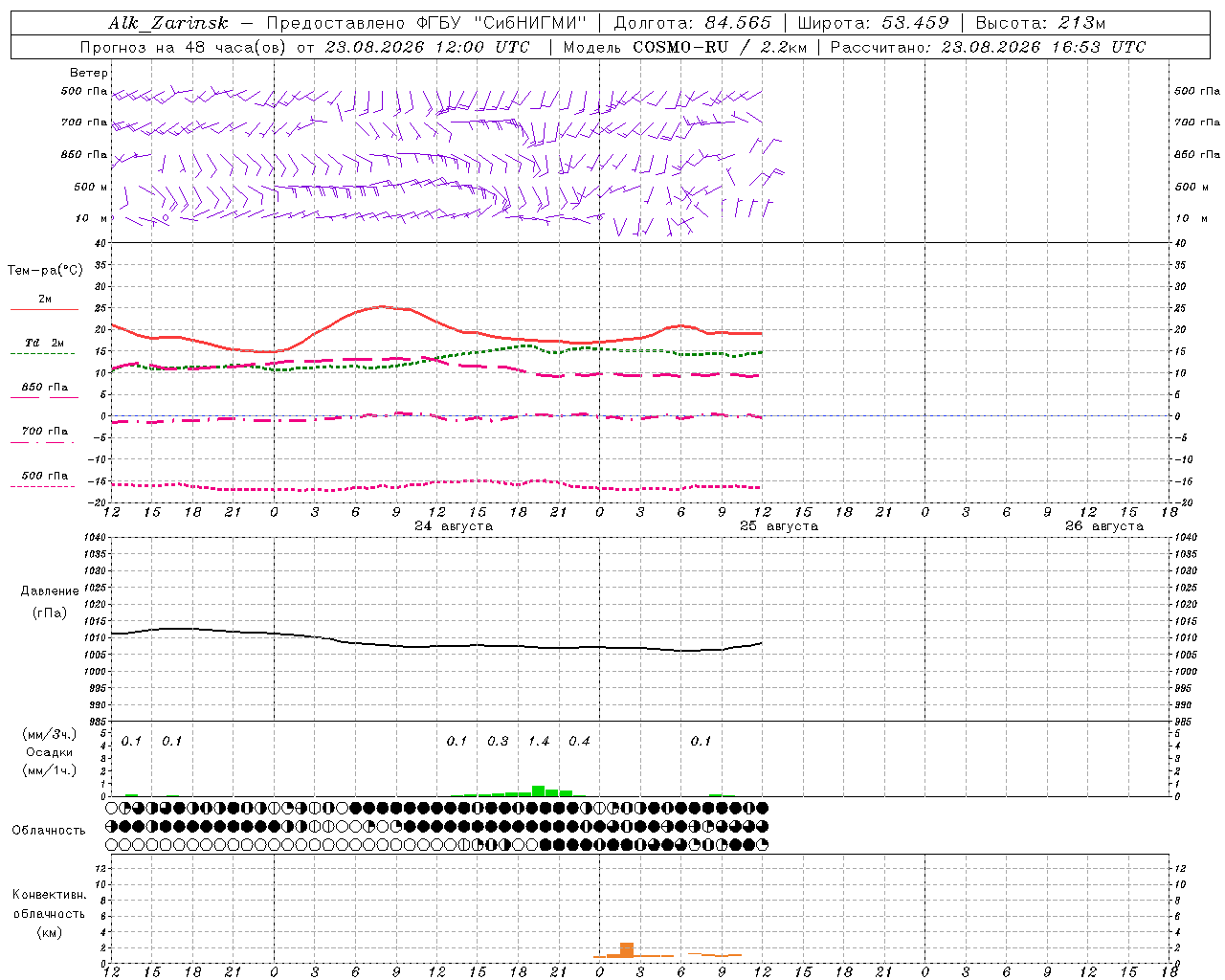Click the first cloud circle in top row
The width and height of the screenshot is (1225, 980).
tap(111, 808)
